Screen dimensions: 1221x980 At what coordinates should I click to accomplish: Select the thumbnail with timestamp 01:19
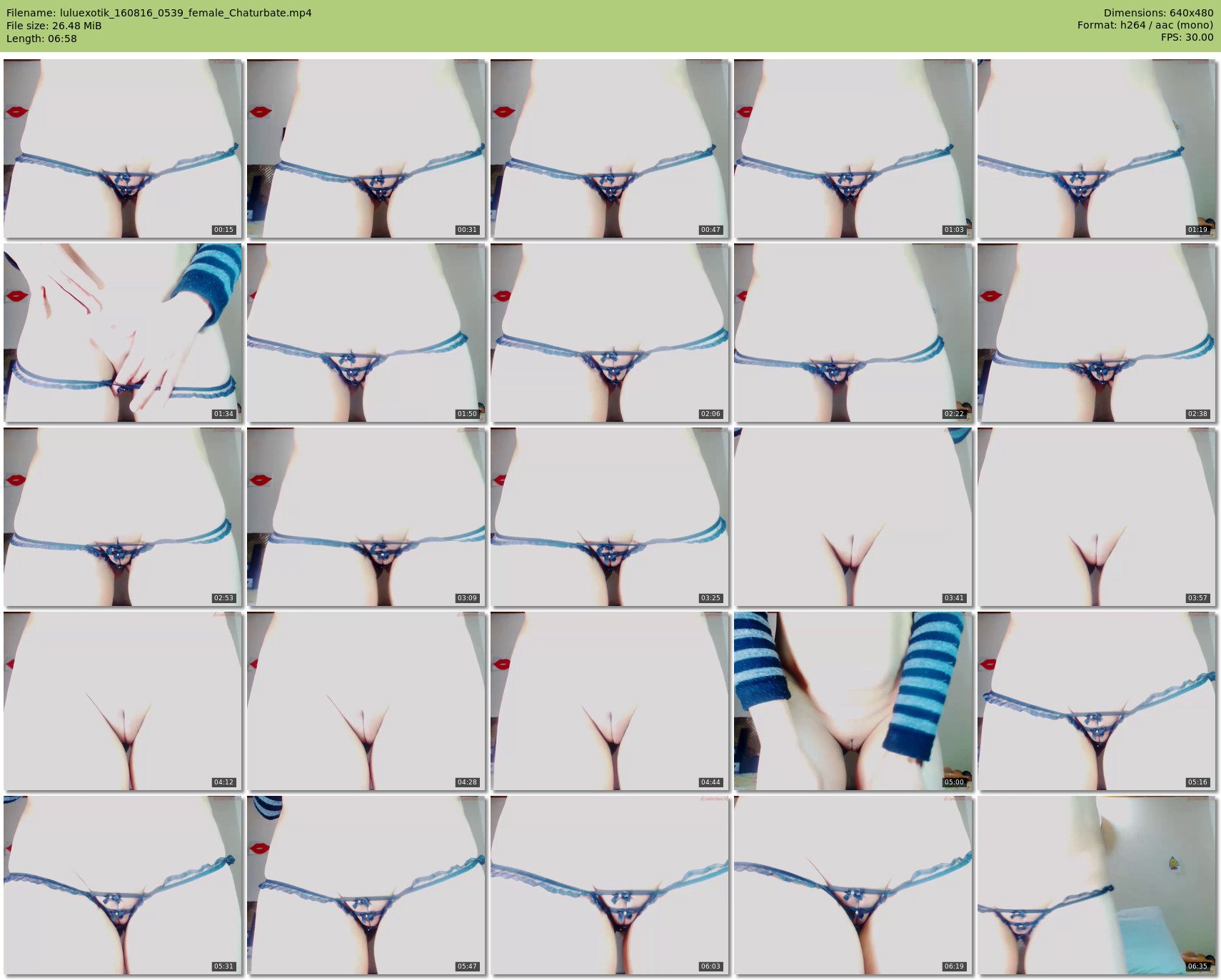[x=1097, y=148]
